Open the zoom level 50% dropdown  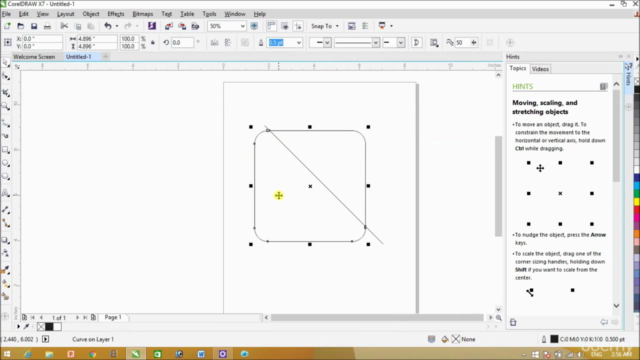[x=242, y=26]
